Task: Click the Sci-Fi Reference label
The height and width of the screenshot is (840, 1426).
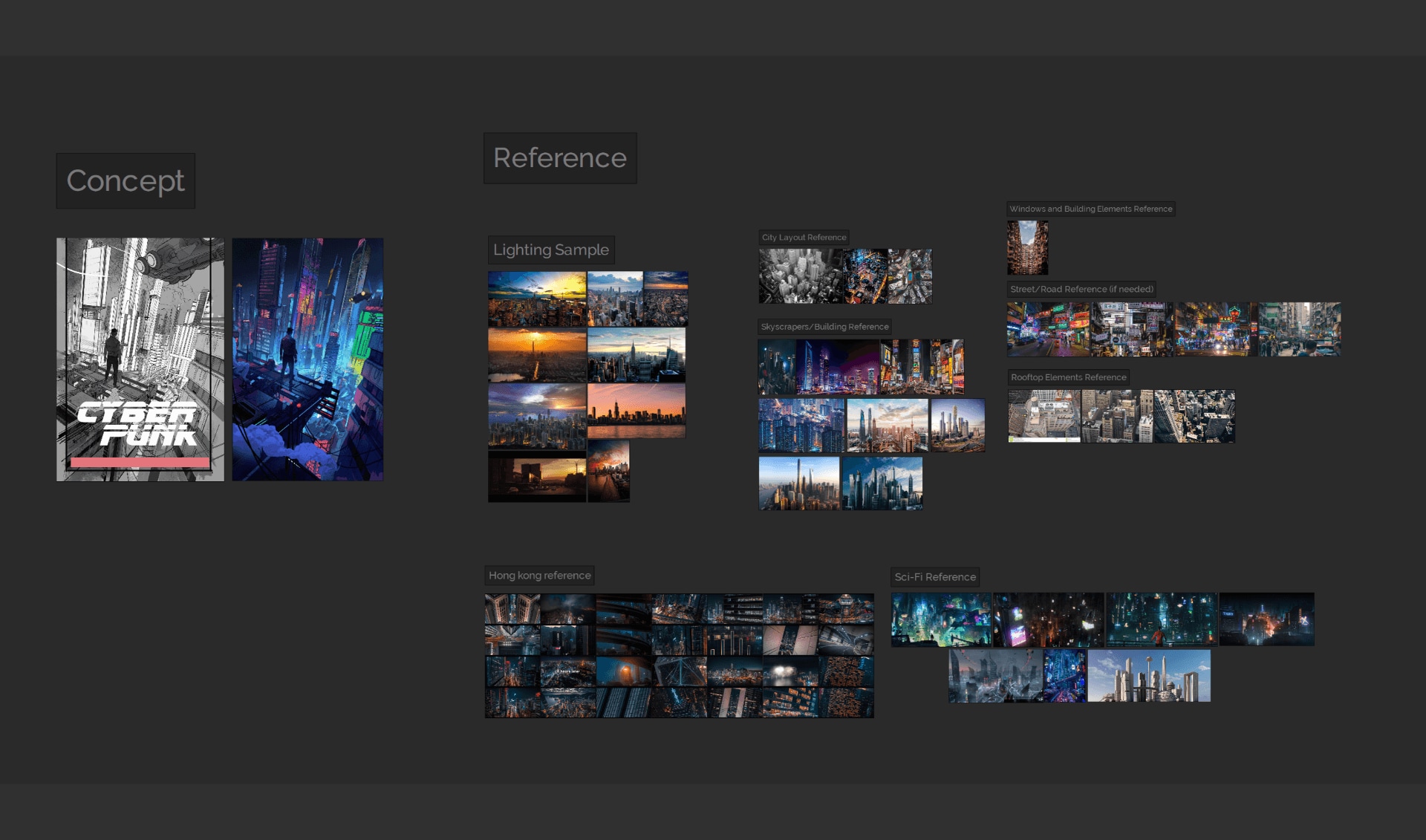Action: tap(935, 577)
